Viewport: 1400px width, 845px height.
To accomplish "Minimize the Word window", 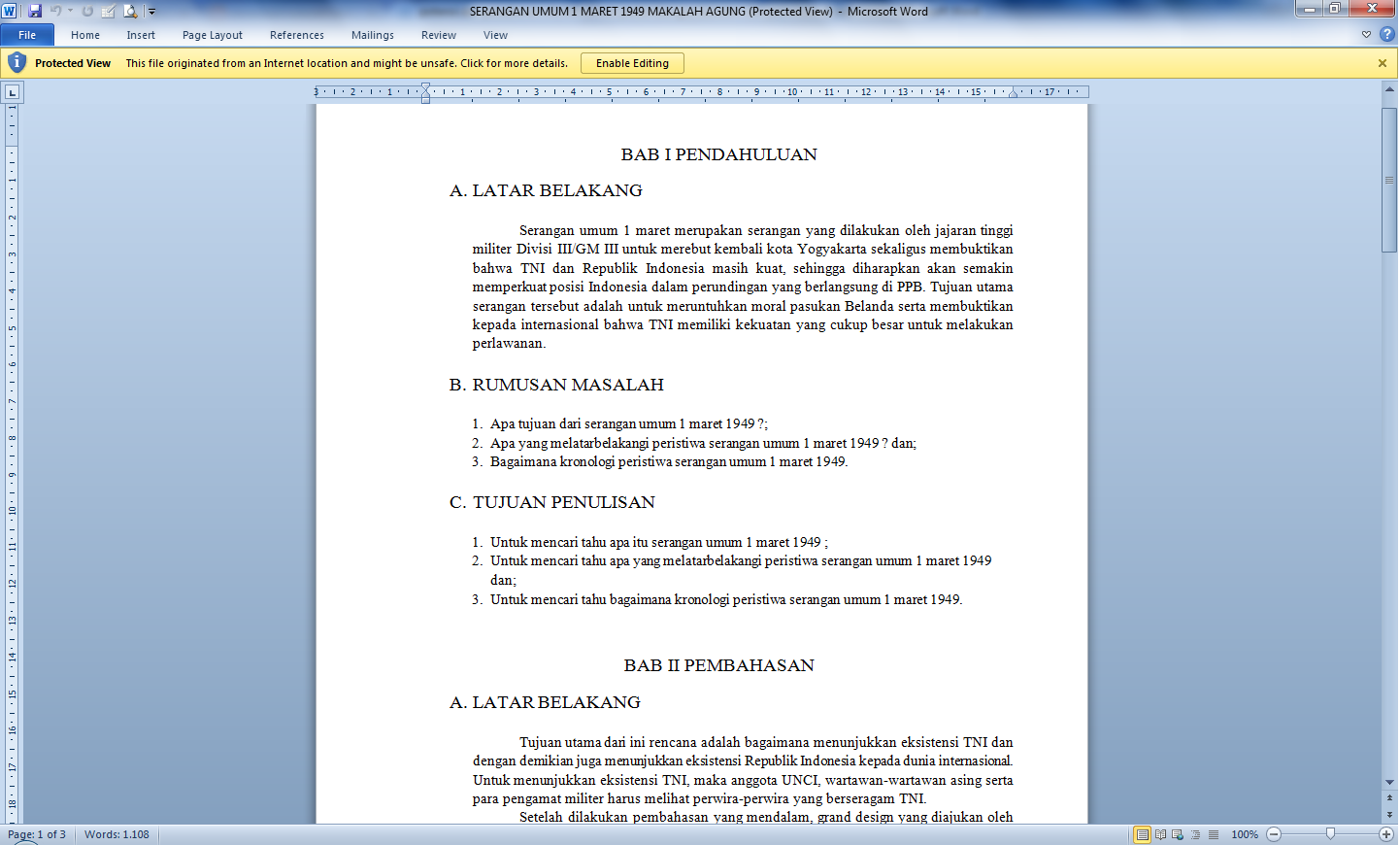I will (x=1309, y=9).
